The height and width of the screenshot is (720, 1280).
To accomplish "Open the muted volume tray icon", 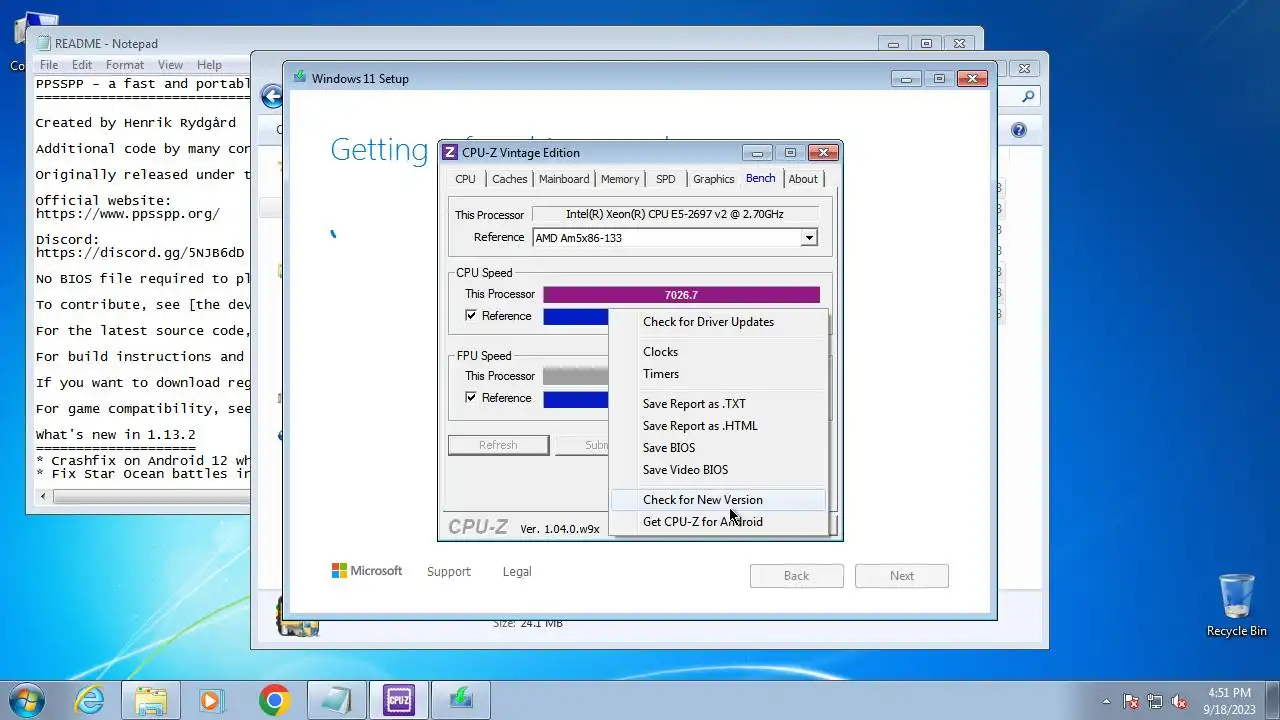I will tap(1179, 701).
